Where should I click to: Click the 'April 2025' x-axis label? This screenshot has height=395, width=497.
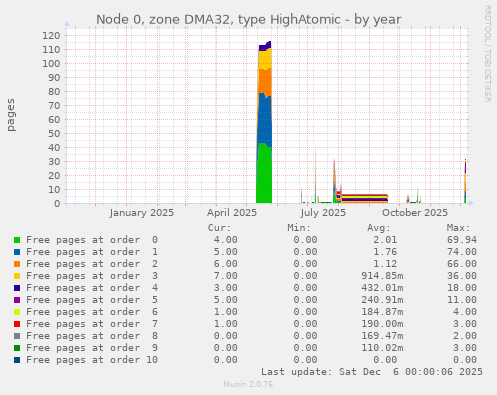(x=232, y=213)
